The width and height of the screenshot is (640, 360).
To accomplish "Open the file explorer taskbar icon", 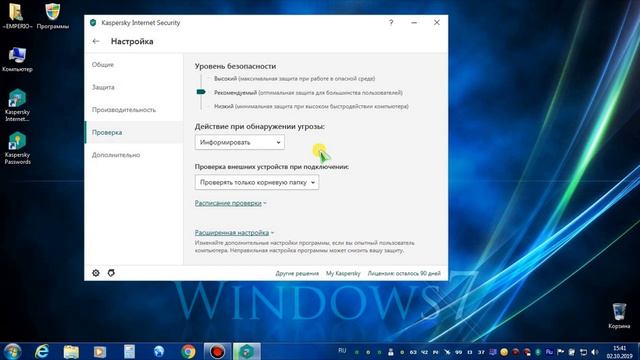I will 71,351.
